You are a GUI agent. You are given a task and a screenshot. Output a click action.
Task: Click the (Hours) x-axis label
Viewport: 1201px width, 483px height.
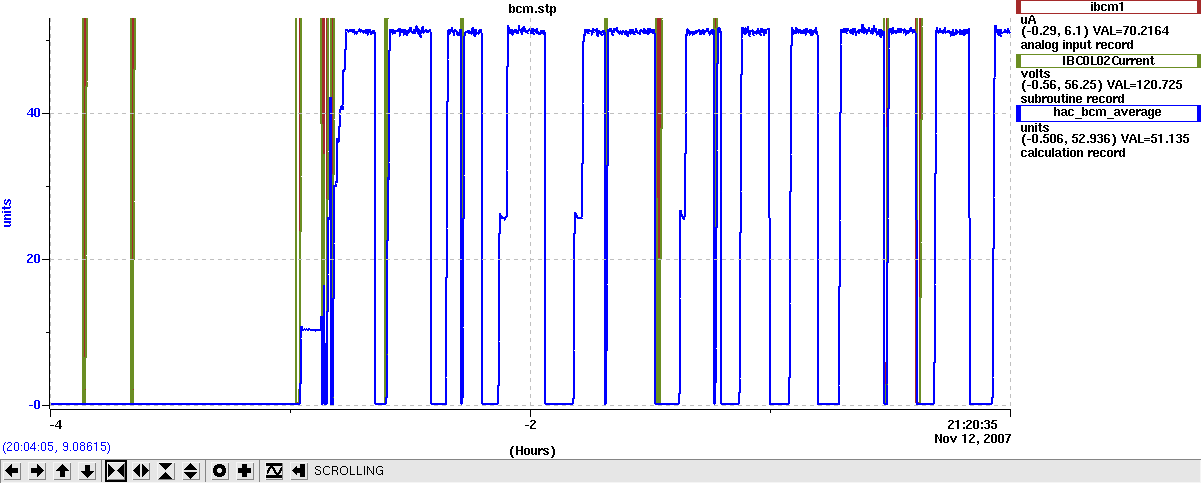point(531,451)
